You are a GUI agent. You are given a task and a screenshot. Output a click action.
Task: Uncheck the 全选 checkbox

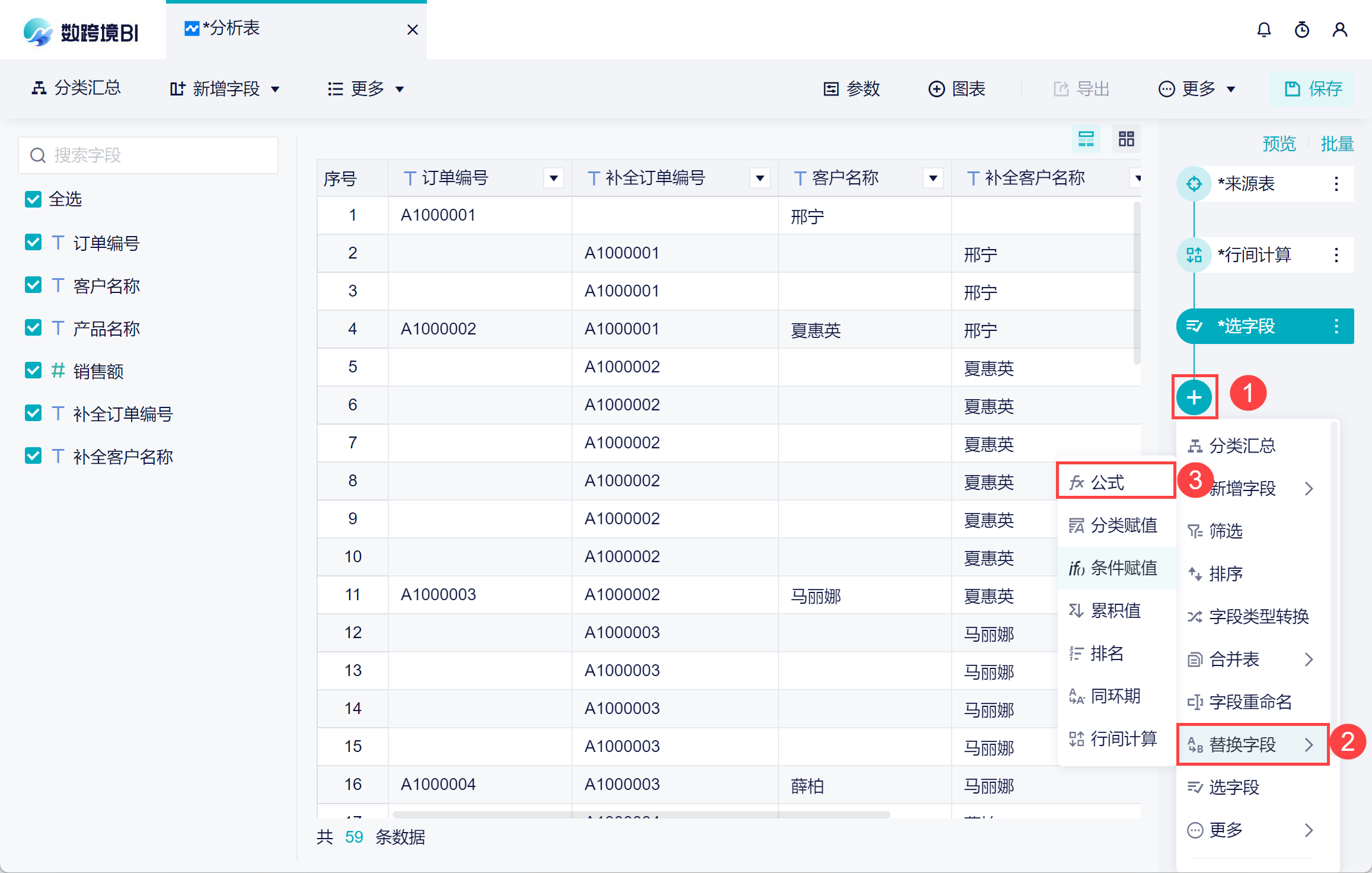pyautogui.click(x=33, y=199)
